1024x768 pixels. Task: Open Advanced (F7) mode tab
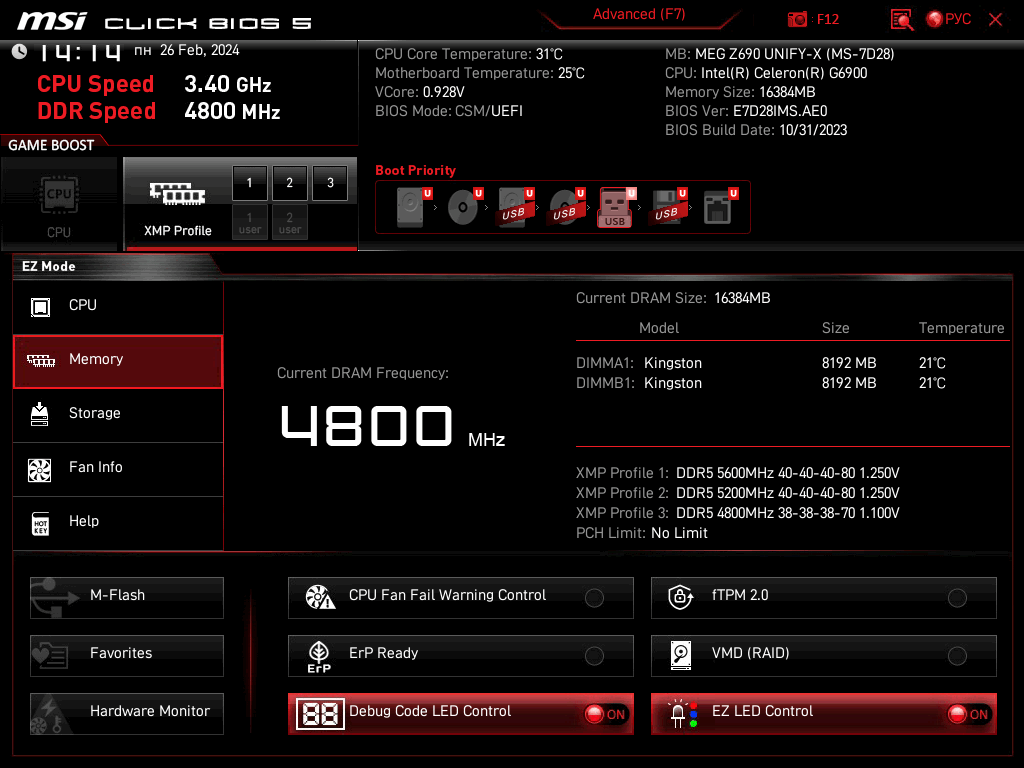[639, 15]
